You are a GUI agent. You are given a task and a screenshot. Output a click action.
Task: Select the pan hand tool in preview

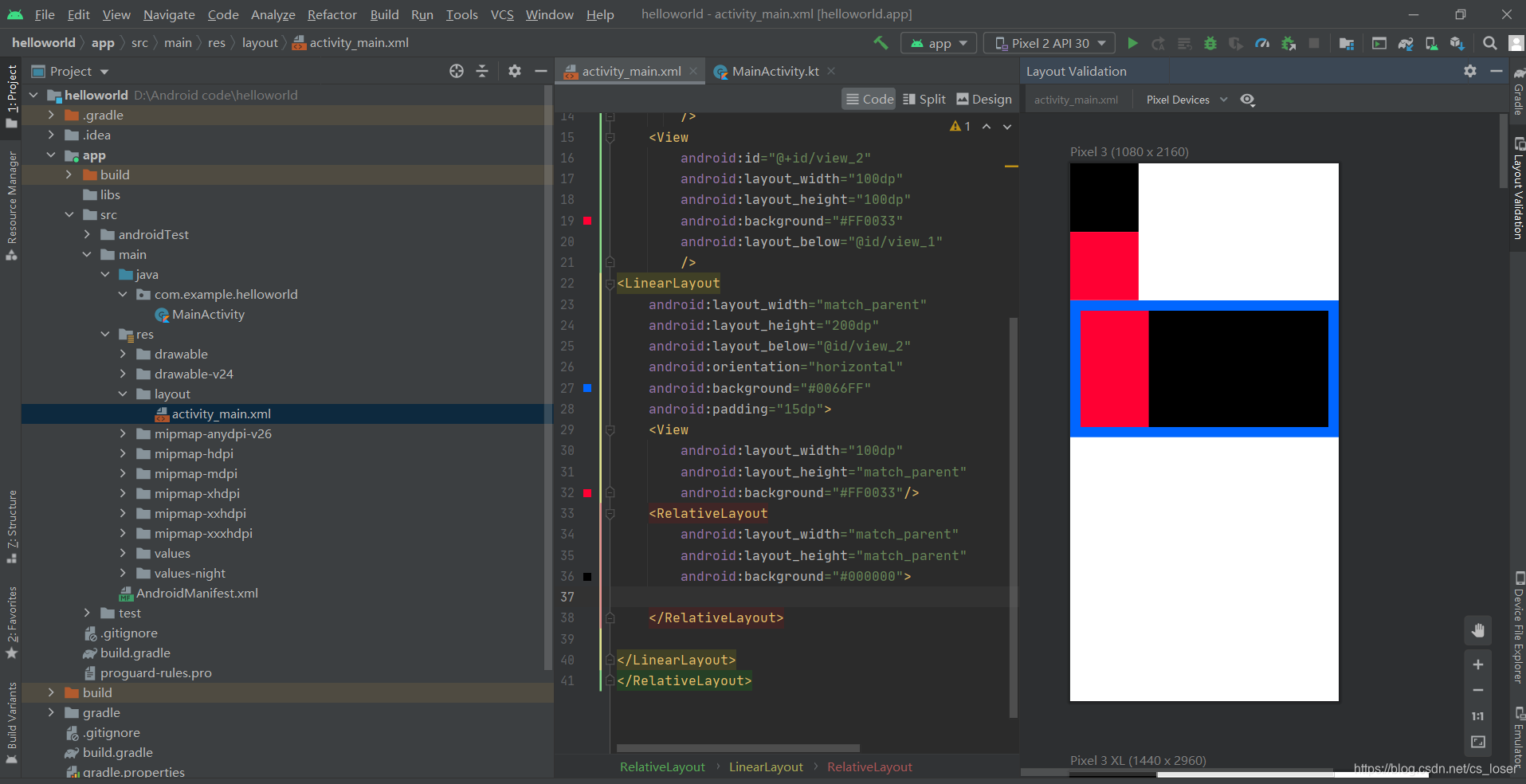tap(1478, 631)
